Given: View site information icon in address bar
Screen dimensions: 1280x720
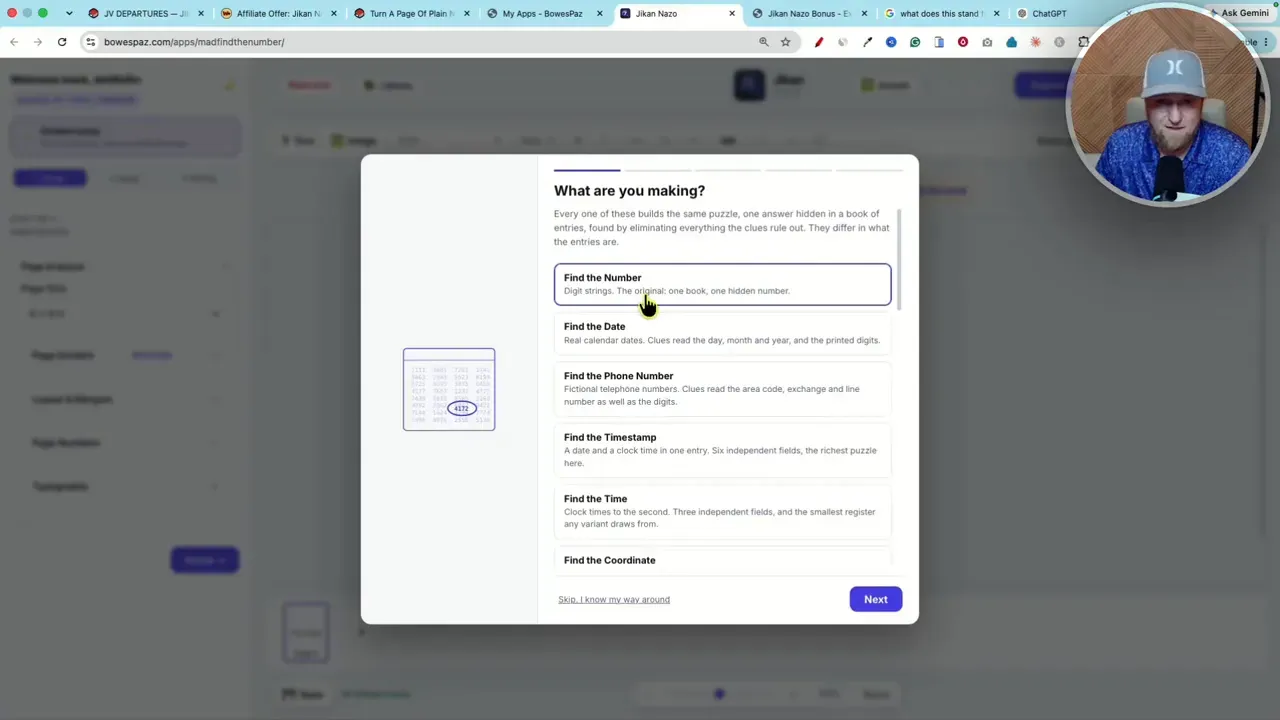Looking at the screenshot, I should (90, 42).
